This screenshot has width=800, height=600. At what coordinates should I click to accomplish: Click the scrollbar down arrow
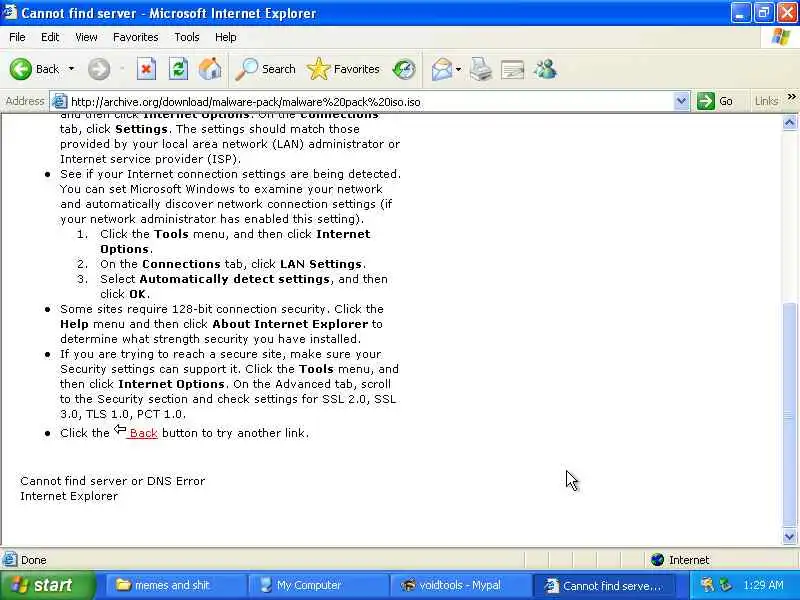(x=790, y=536)
